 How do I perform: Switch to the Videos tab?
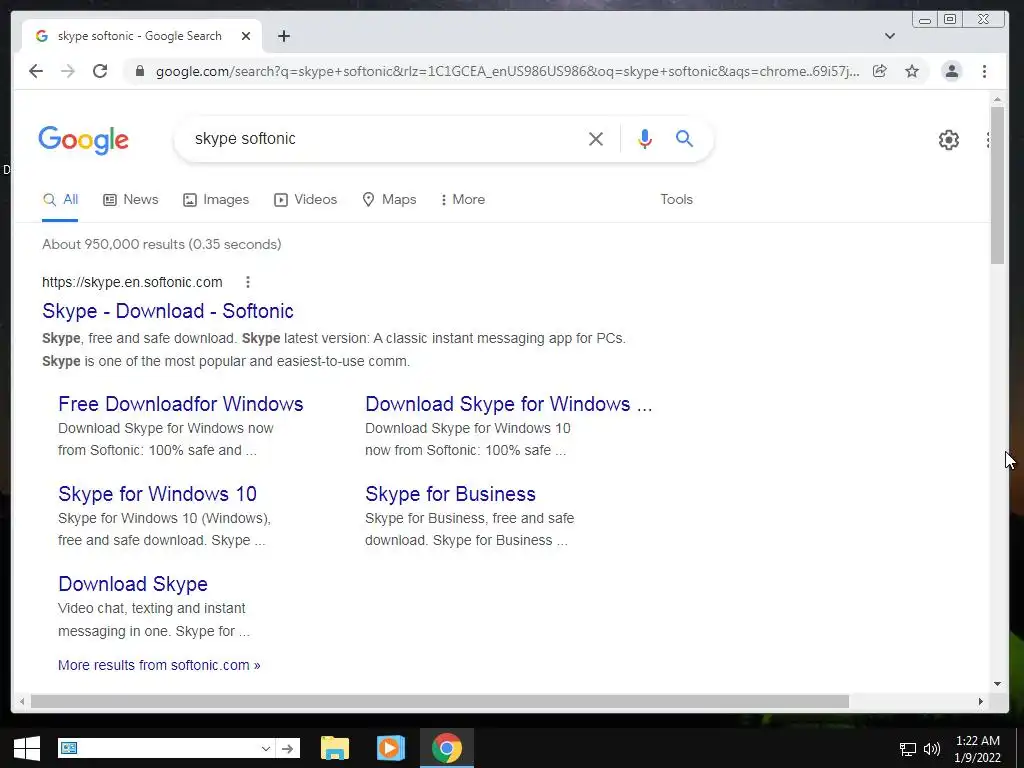point(306,200)
